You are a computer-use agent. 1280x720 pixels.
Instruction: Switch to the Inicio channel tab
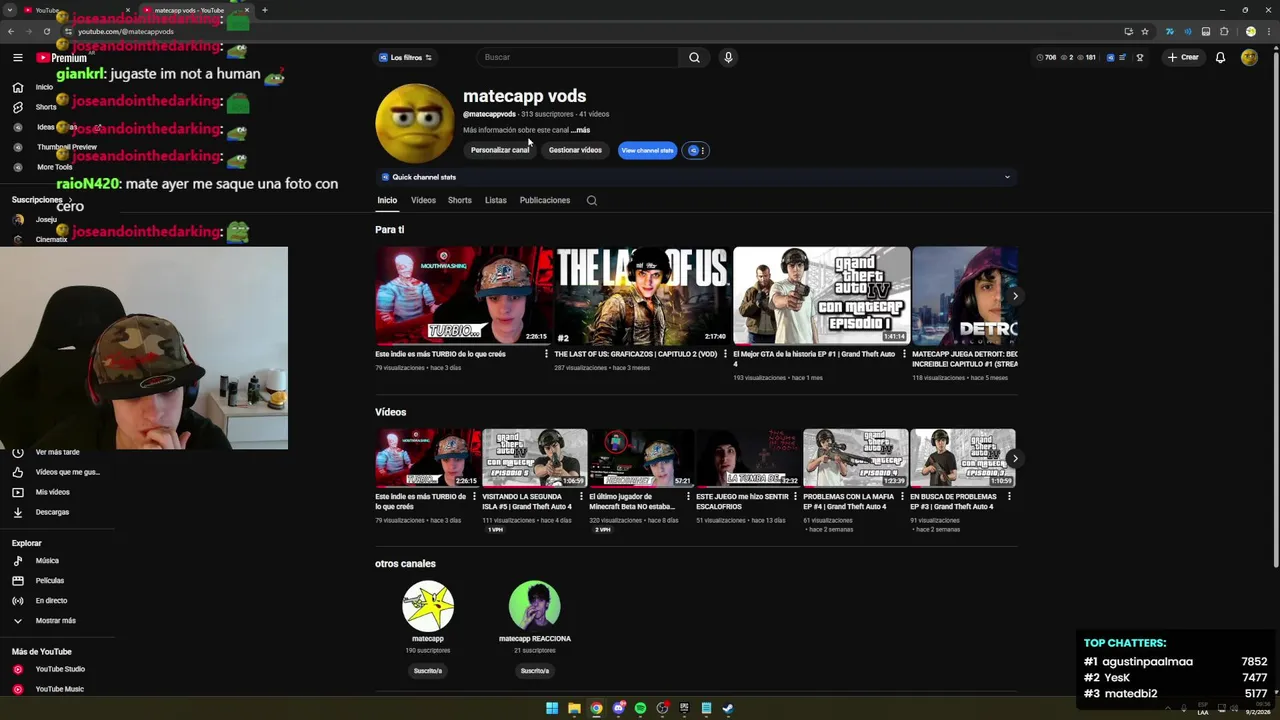387,200
